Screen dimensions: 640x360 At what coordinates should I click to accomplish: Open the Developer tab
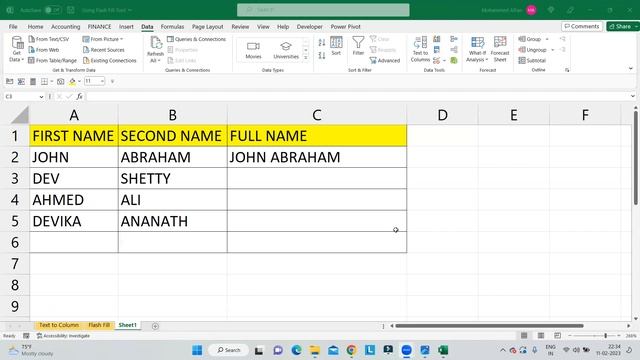pos(309,27)
